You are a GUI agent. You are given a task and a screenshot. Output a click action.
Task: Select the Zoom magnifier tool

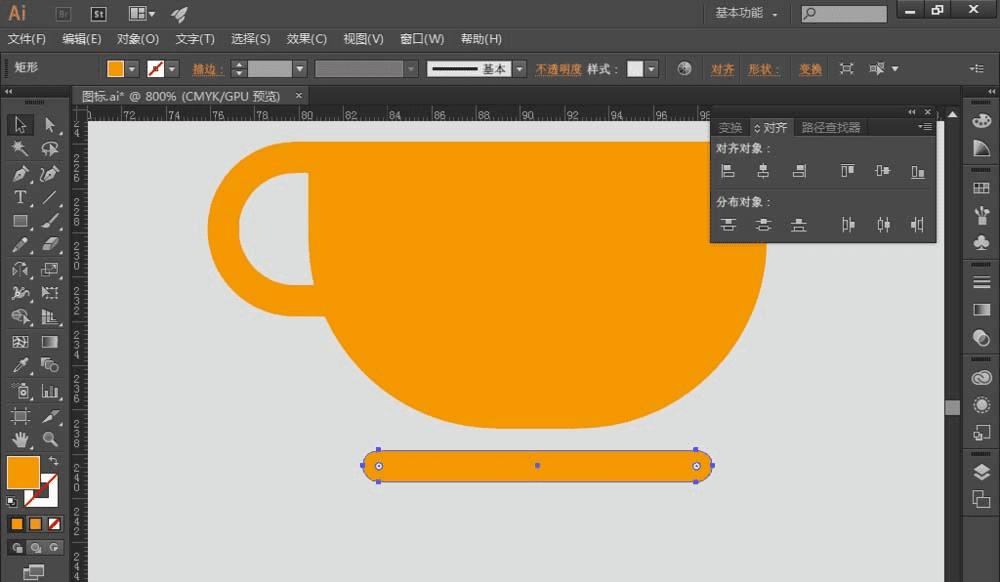(49, 439)
